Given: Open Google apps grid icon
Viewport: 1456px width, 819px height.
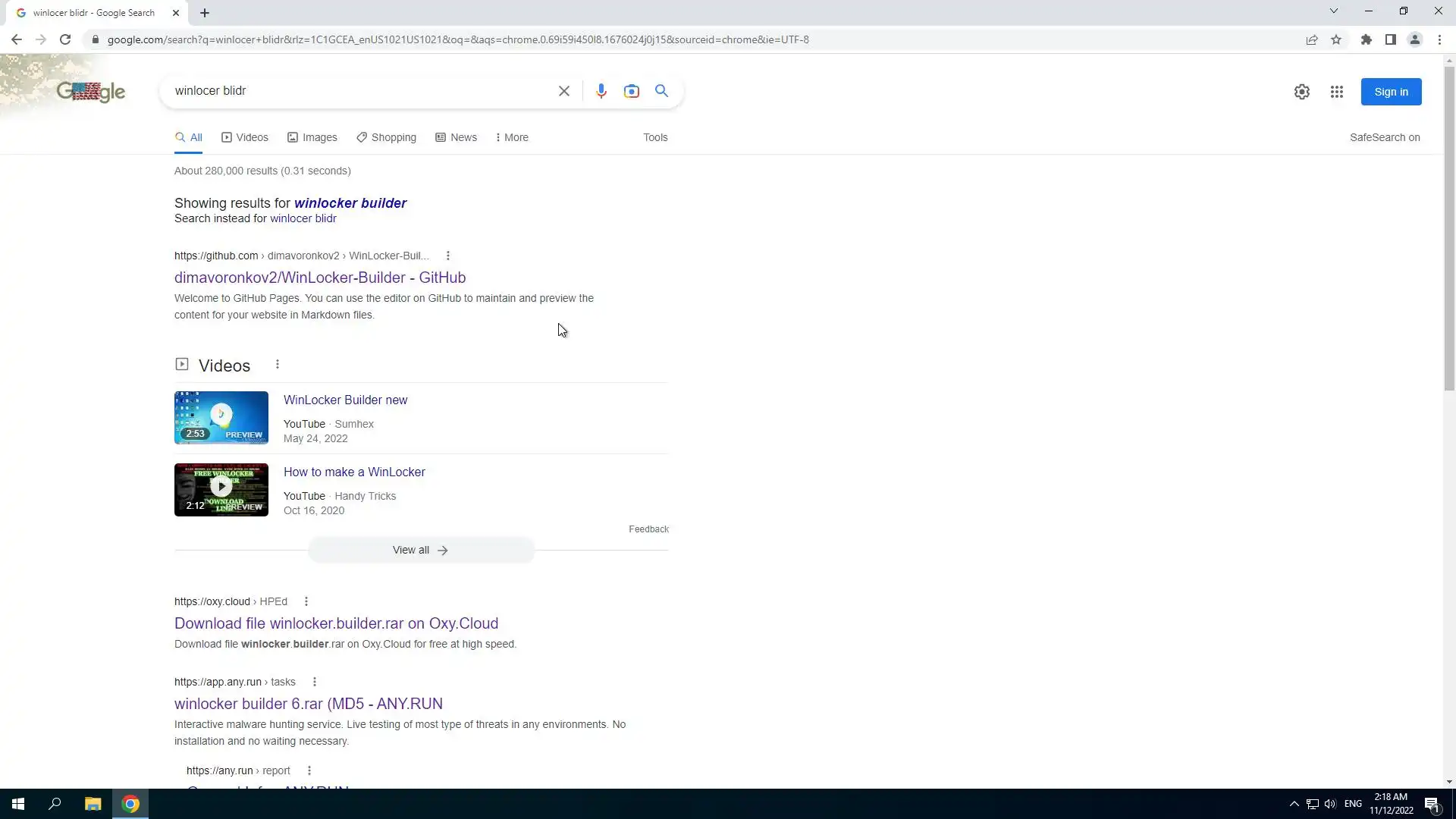Looking at the screenshot, I should (x=1336, y=92).
